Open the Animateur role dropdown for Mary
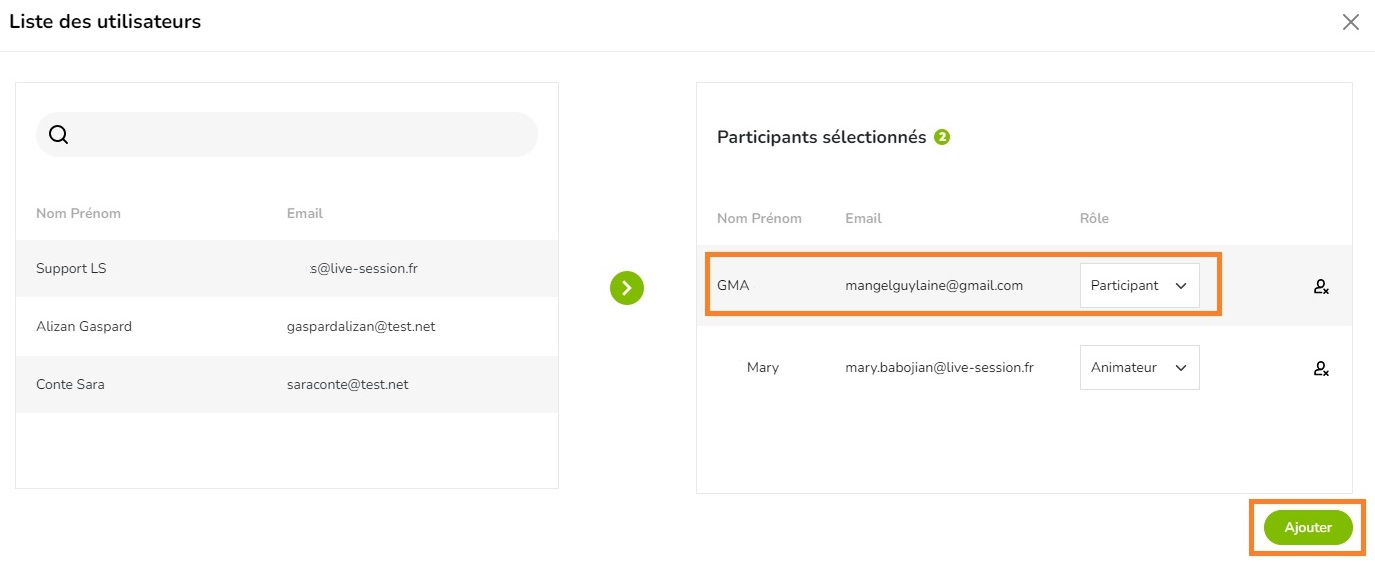The height and width of the screenshot is (561, 1375). point(1139,368)
